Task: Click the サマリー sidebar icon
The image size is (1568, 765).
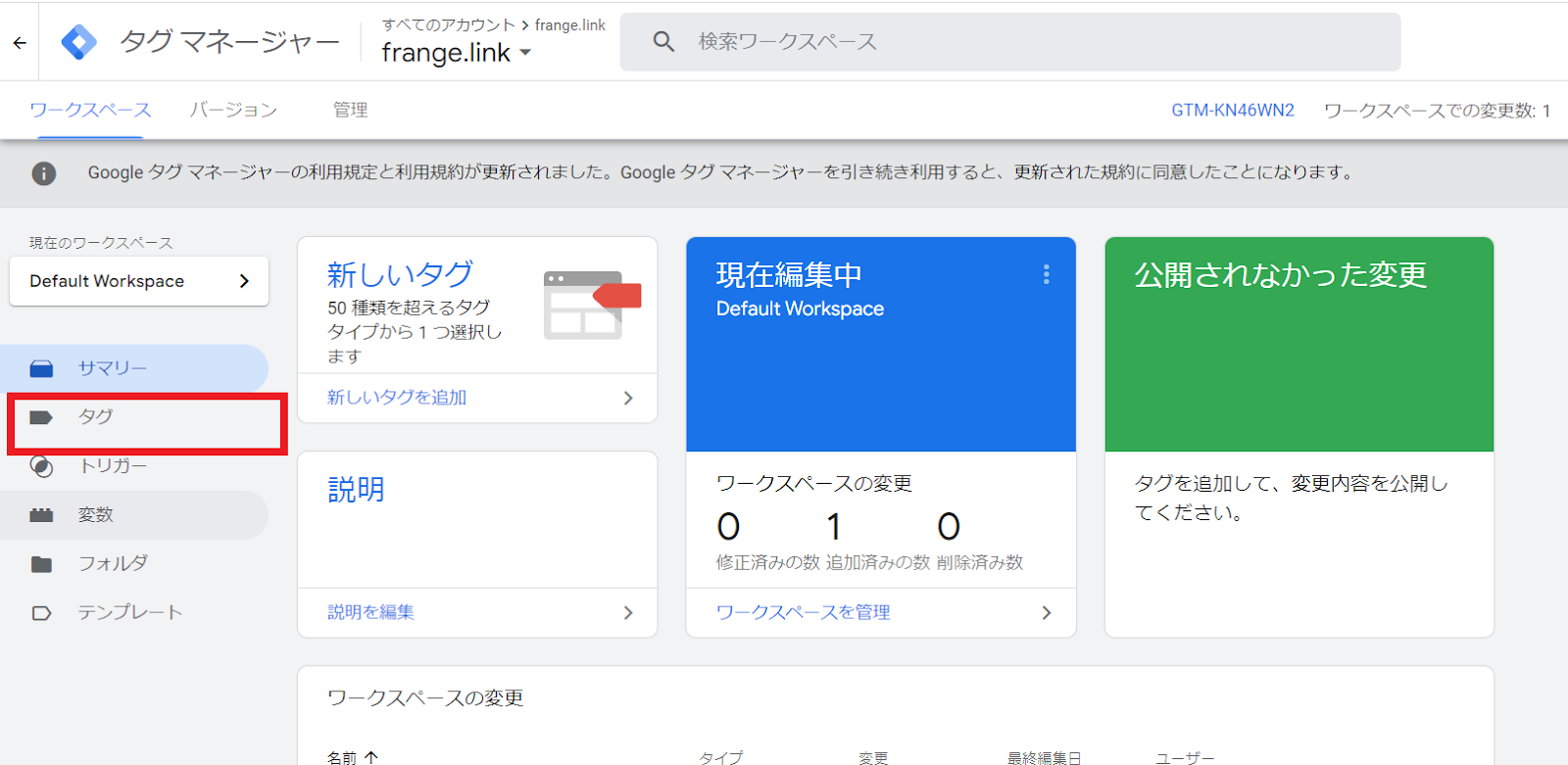Action: coord(41,369)
